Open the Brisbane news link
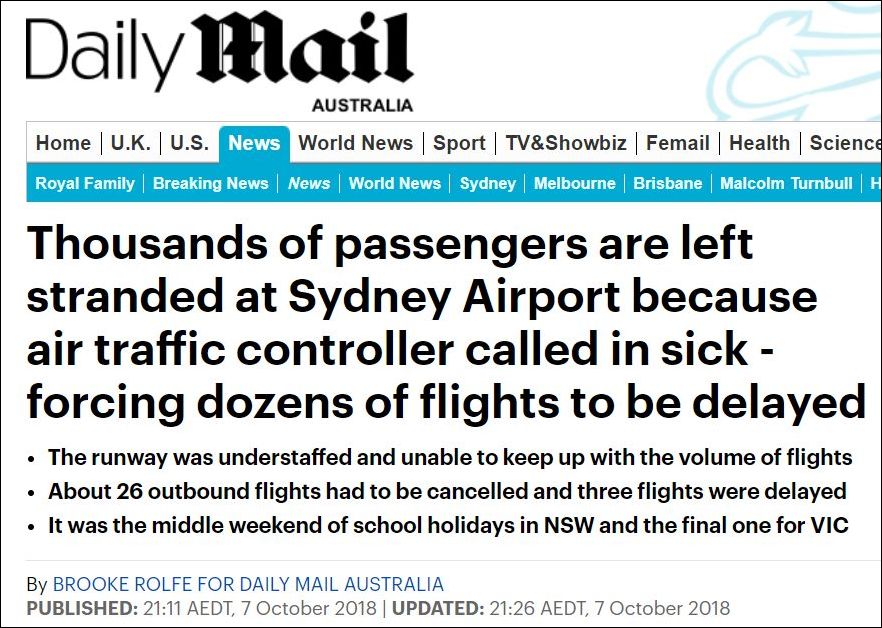 (667, 183)
